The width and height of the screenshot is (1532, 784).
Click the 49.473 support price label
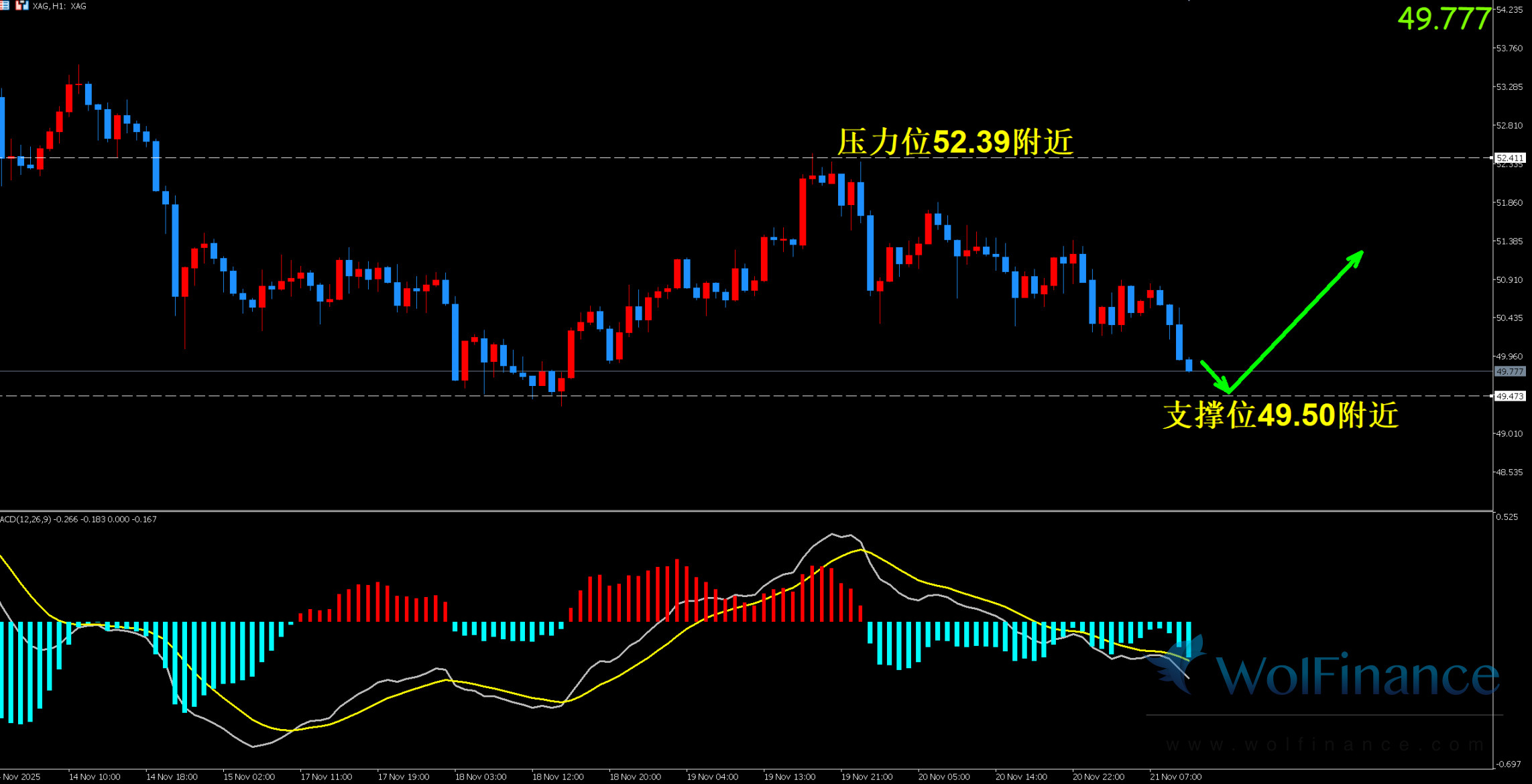pos(1510,396)
